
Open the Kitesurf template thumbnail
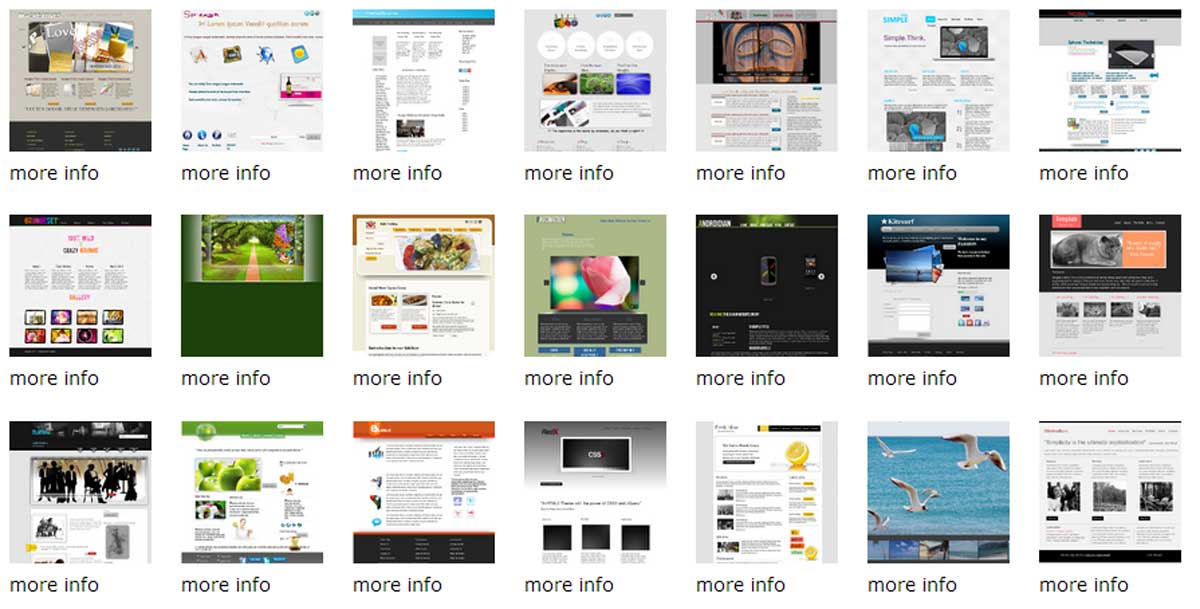(x=938, y=286)
